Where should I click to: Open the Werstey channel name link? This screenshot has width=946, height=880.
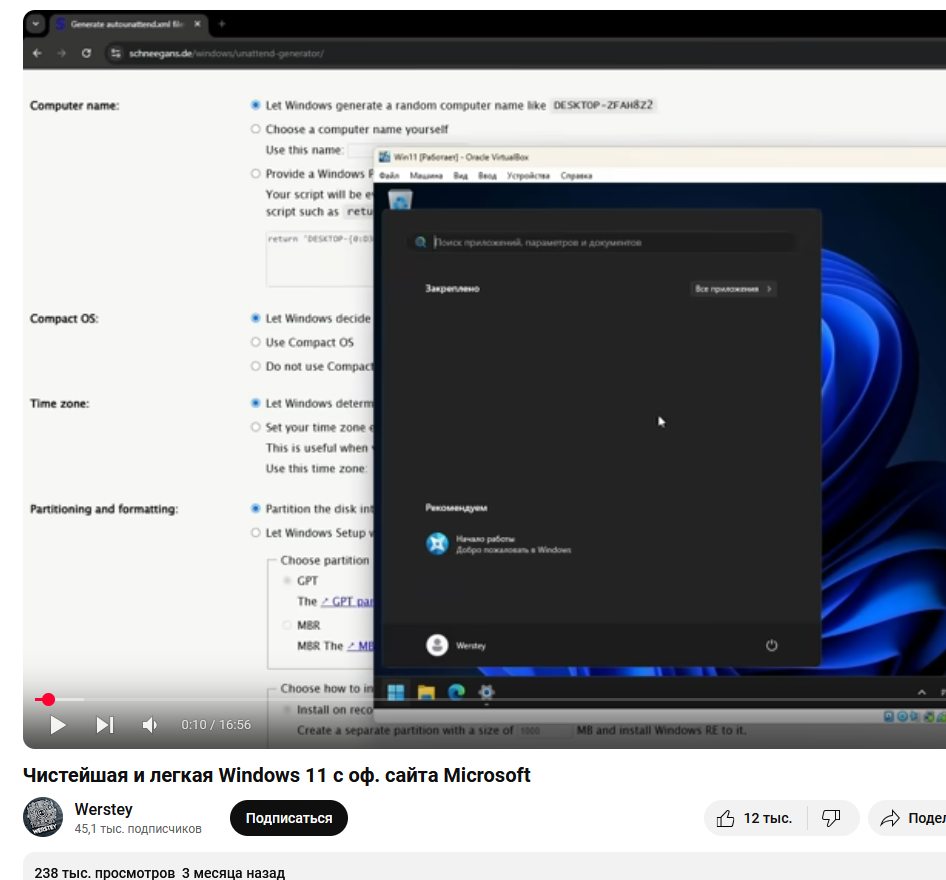(103, 809)
